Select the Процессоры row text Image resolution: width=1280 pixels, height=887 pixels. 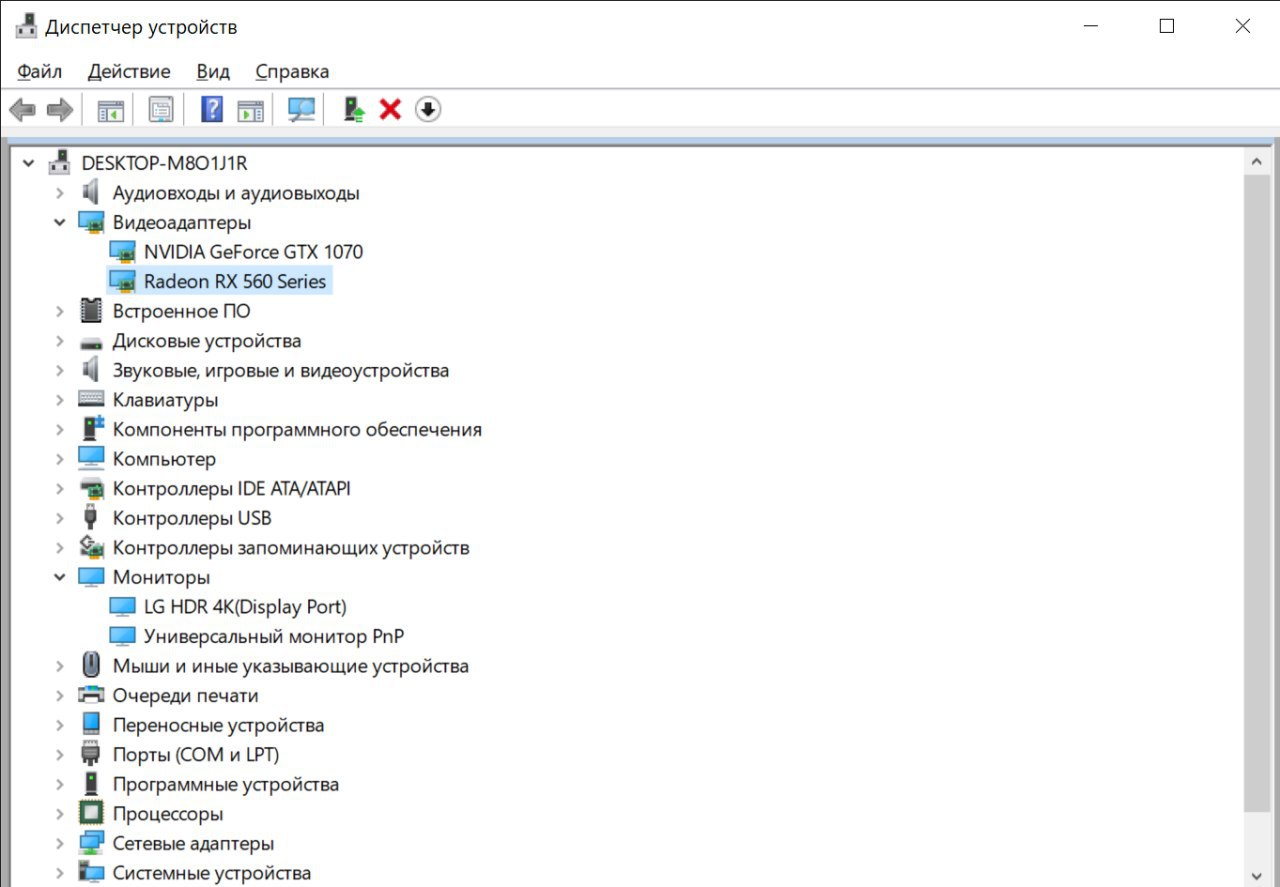(x=168, y=814)
